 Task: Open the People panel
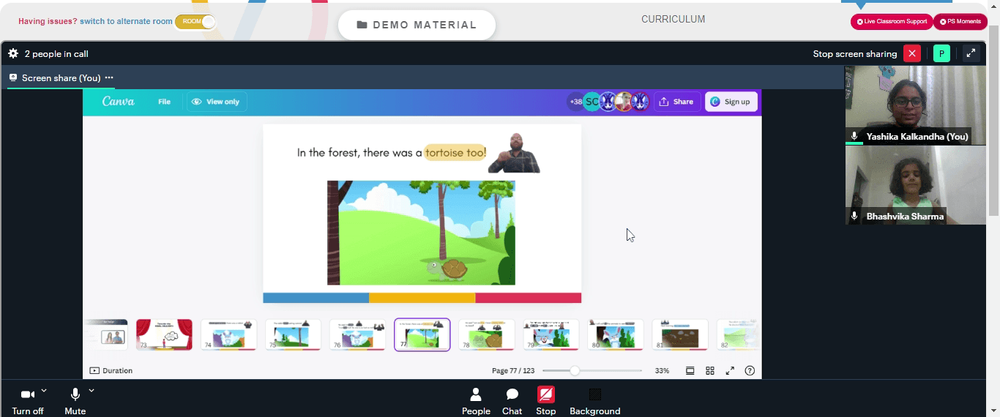click(x=476, y=401)
